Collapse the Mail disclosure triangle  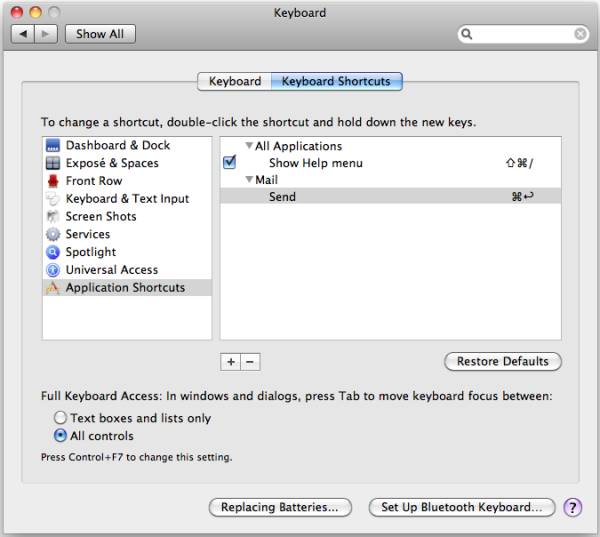249,180
